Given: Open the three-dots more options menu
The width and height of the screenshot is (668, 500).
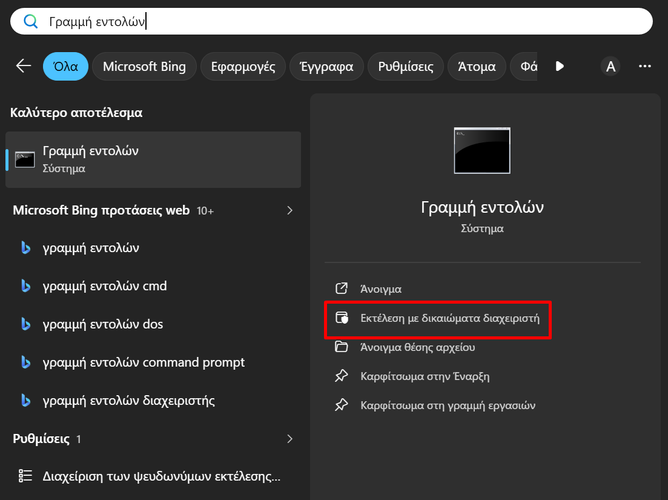Looking at the screenshot, I should [645, 67].
